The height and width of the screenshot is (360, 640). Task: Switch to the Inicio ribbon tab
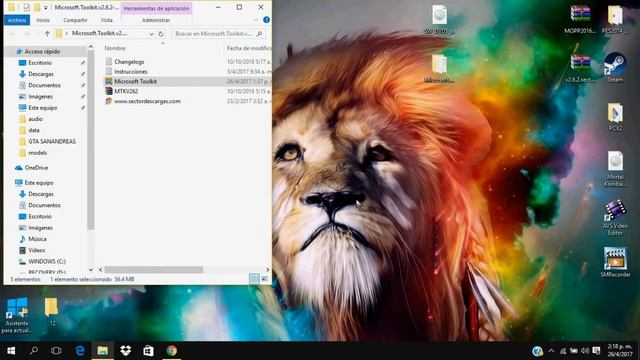tap(43, 20)
